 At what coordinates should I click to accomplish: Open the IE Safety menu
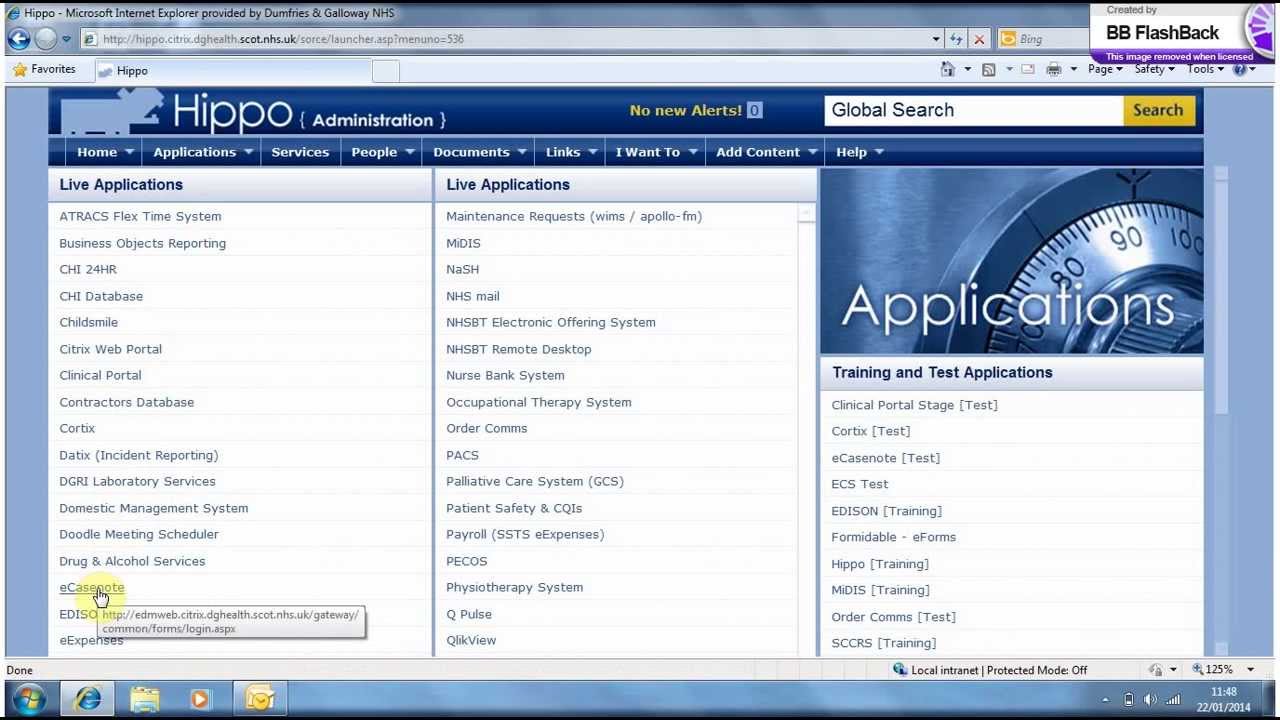pos(1154,69)
